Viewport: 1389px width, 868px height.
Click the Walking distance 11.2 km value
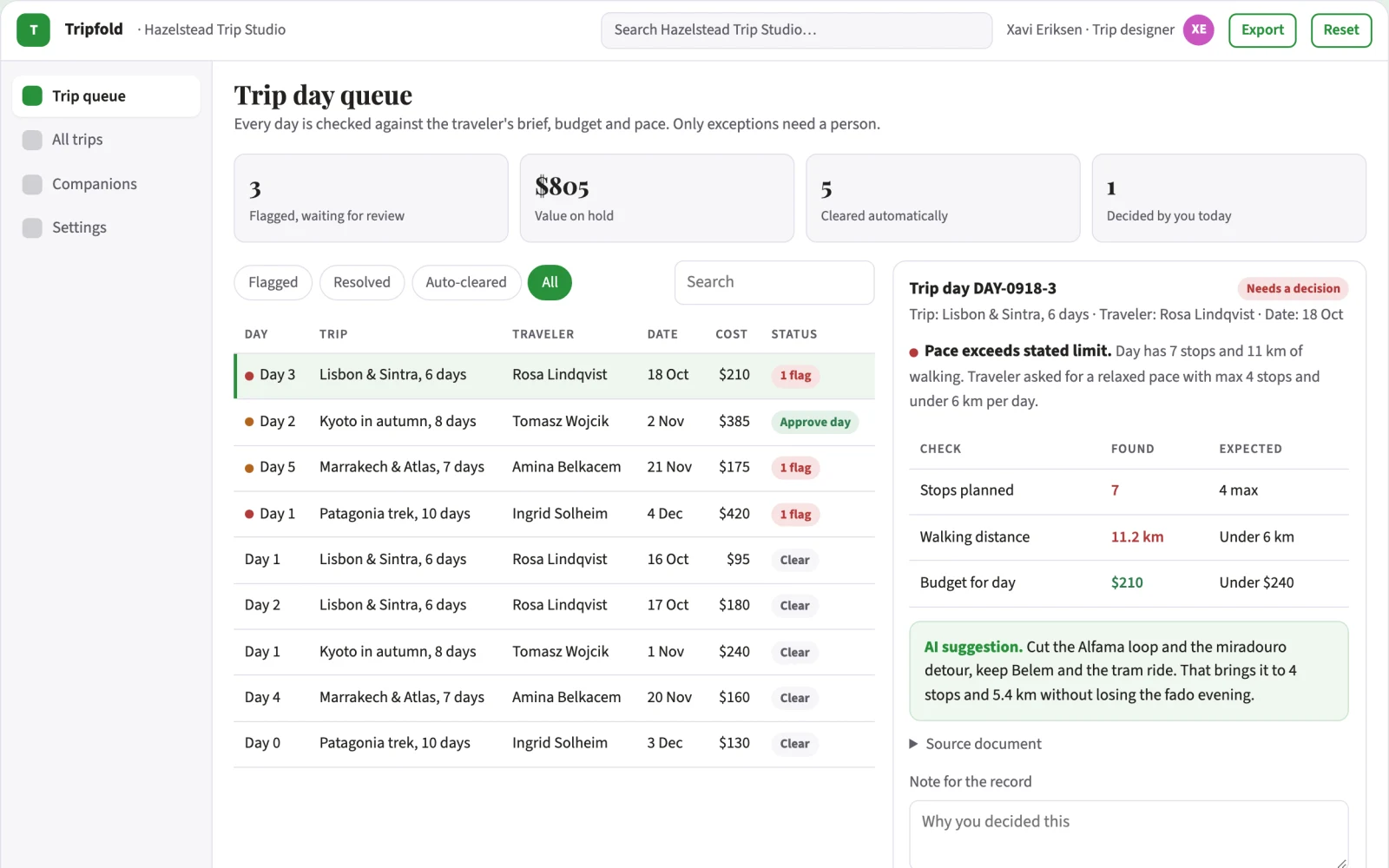[1137, 537]
